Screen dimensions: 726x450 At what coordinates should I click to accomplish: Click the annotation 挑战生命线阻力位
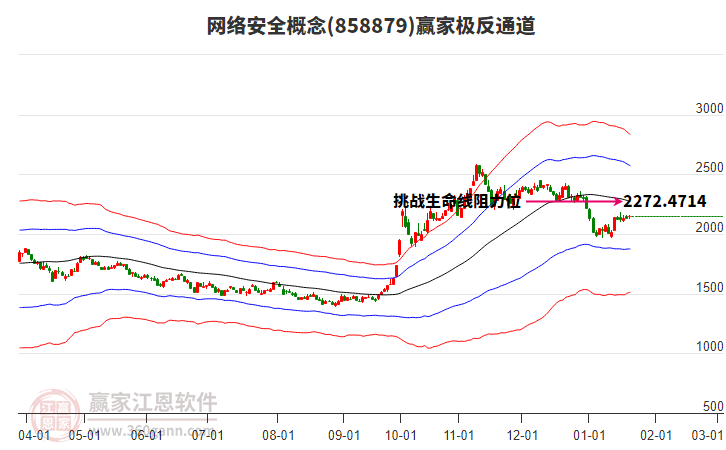pos(457,201)
